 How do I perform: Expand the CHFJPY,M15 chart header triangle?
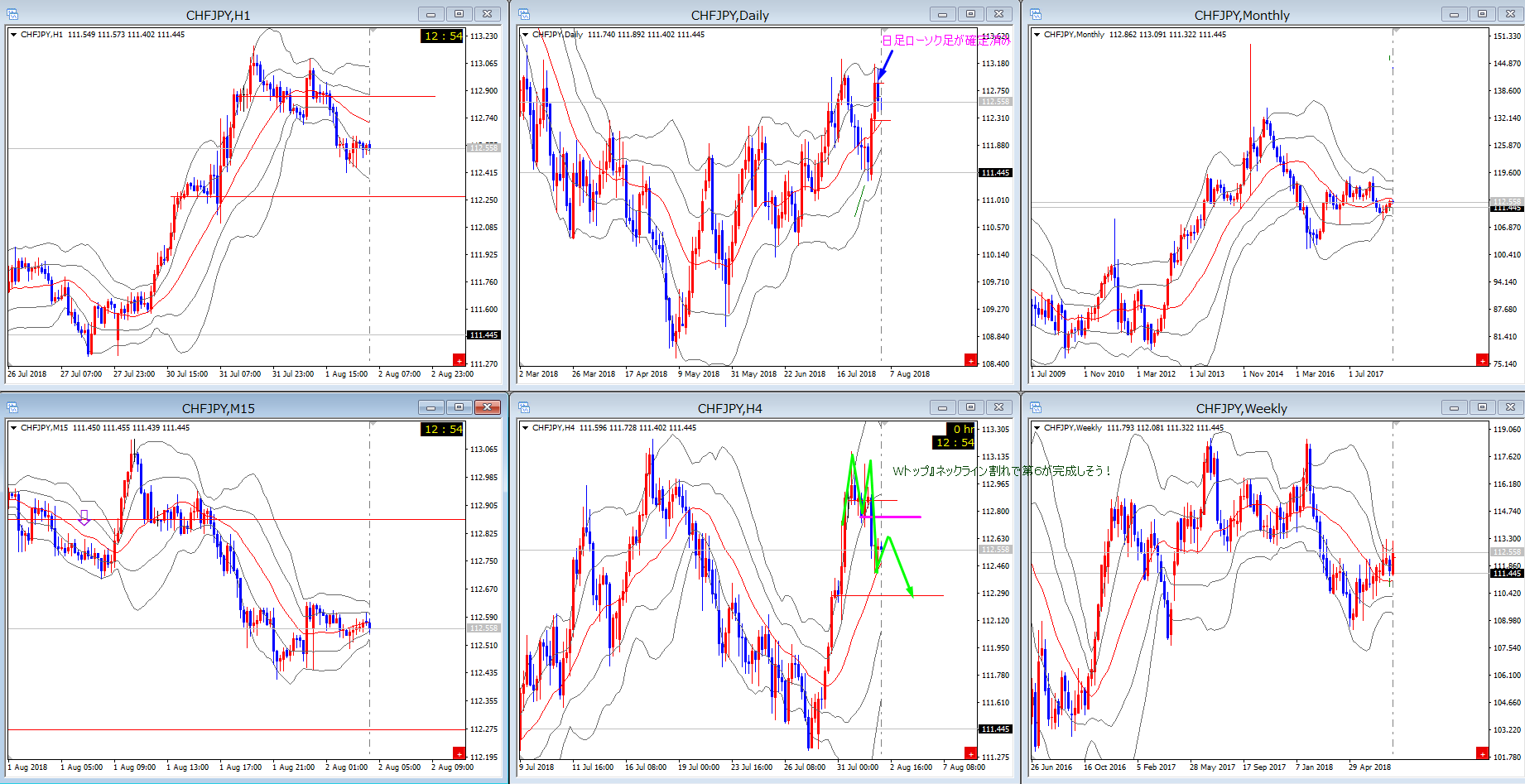coord(14,428)
